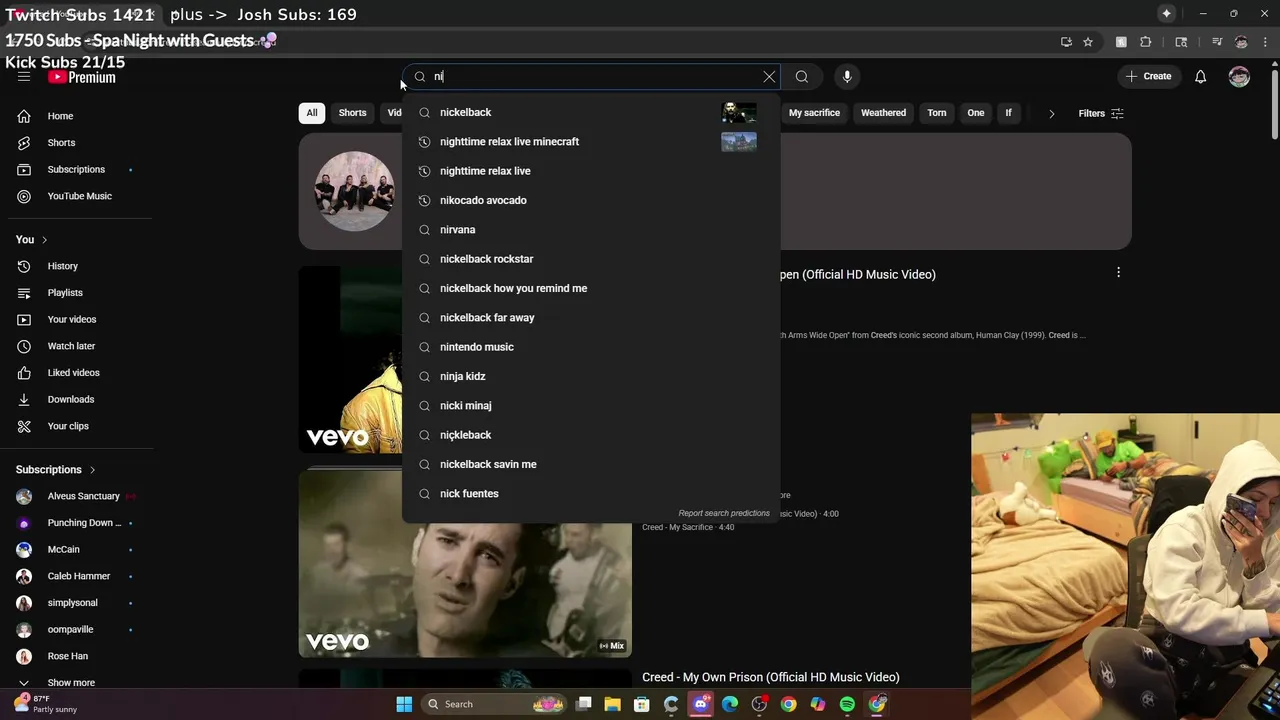
Task: Select the Weathered filter chip
Action: pyautogui.click(x=883, y=113)
